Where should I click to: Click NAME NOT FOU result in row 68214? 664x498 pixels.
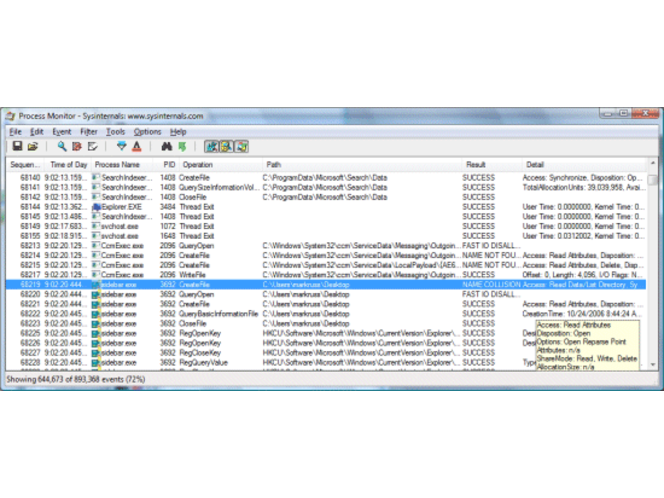click(491, 256)
